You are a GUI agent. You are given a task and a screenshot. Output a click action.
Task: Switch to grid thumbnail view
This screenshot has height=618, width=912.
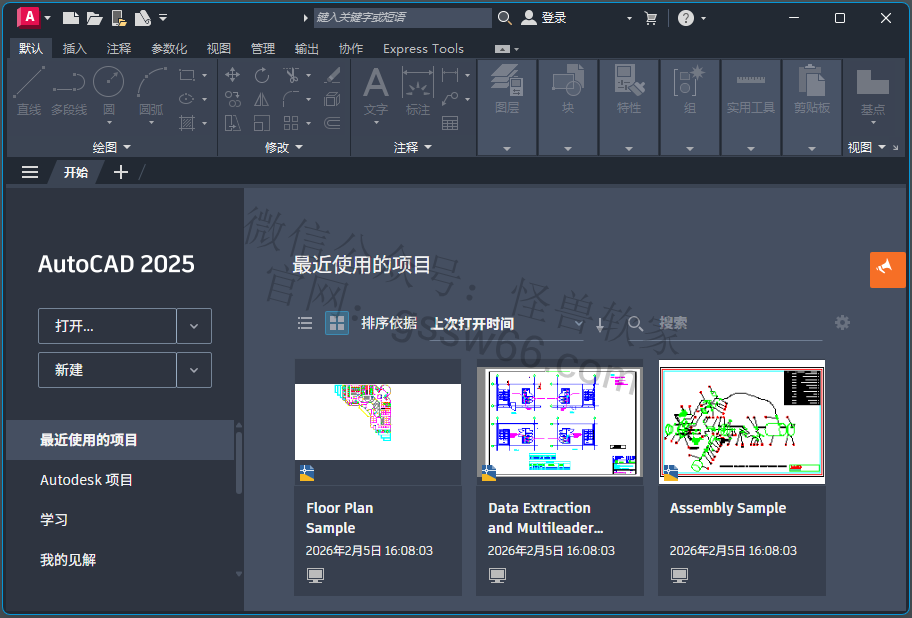[337, 323]
